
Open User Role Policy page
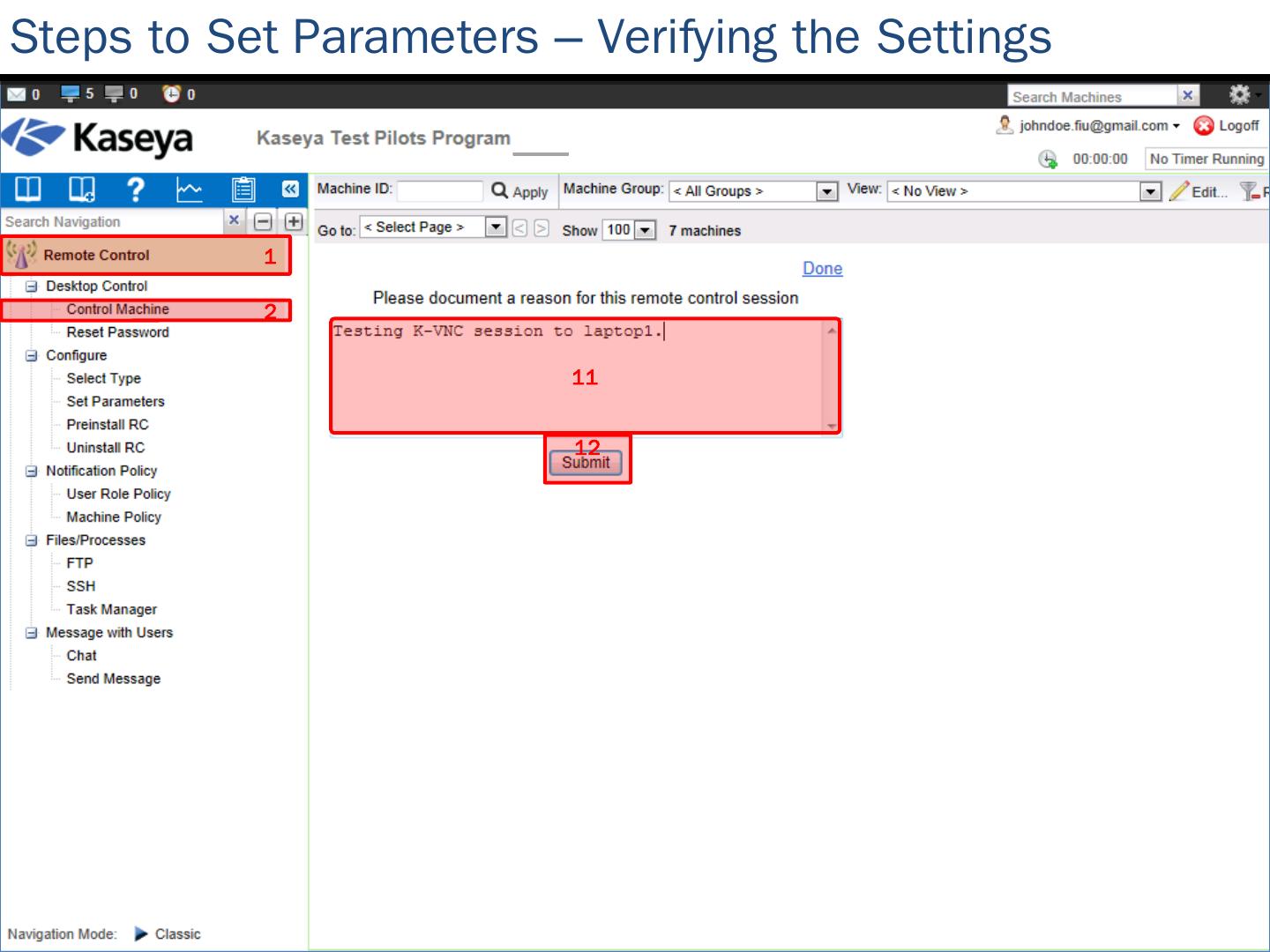click(118, 494)
